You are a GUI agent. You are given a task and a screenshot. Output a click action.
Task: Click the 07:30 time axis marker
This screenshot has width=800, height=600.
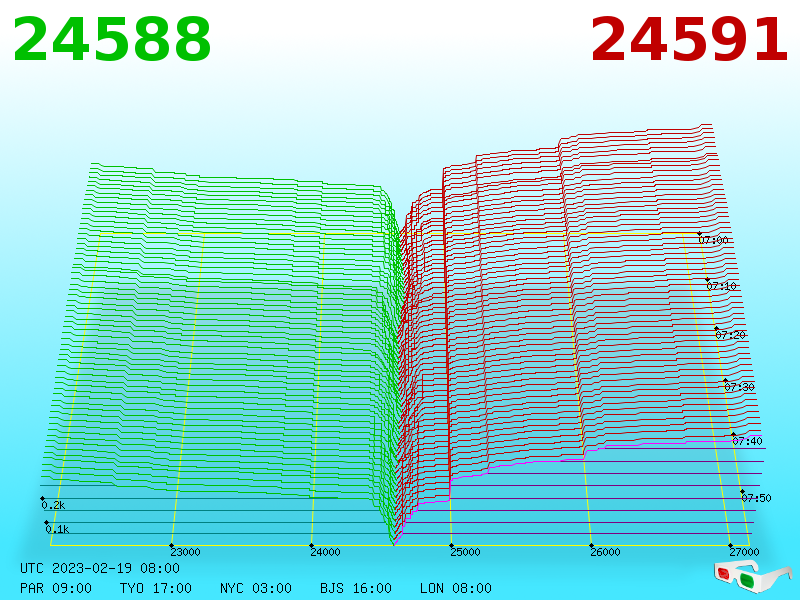pos(739,387)
